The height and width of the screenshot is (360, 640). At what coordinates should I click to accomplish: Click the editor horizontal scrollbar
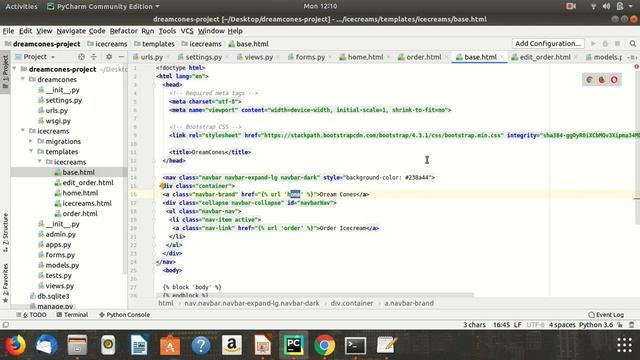pyautogui.click(x=315, y=294)
